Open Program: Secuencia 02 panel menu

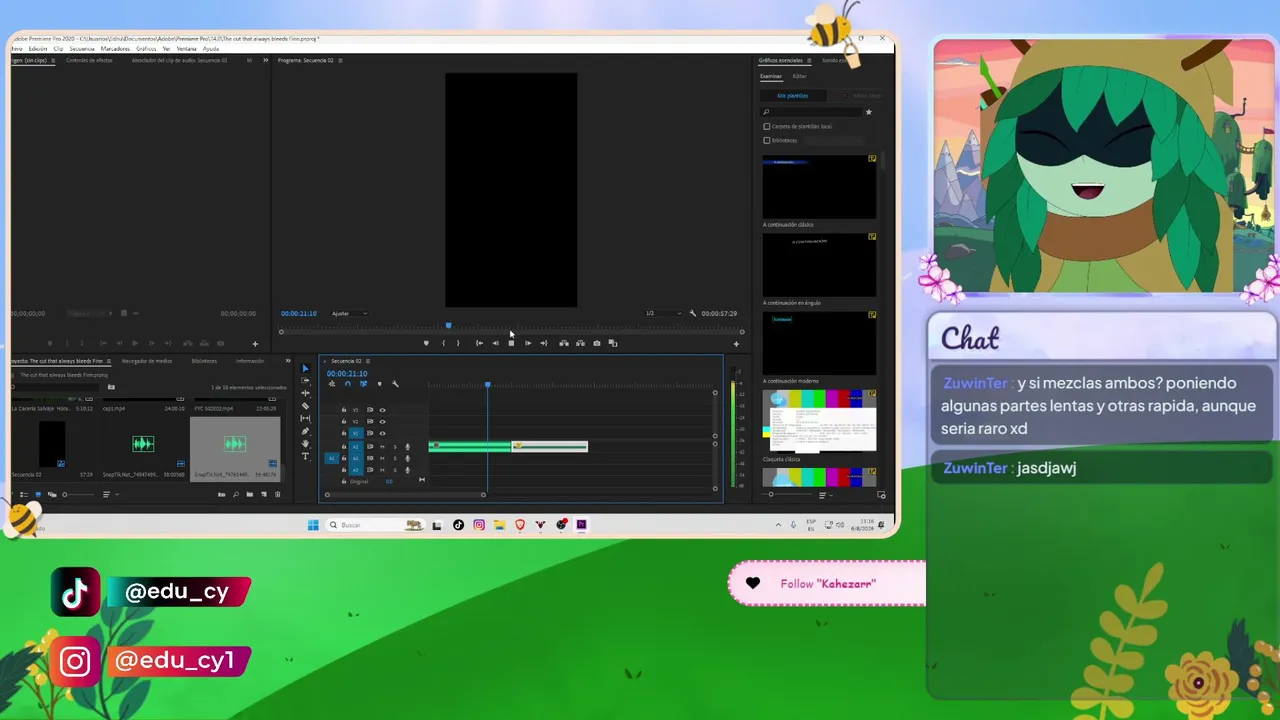(342, 60)
